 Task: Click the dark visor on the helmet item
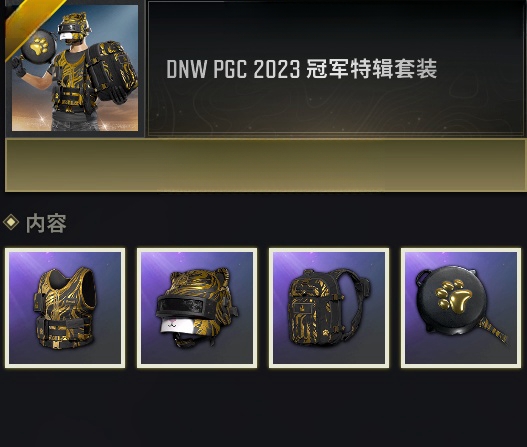click(180, 306)
